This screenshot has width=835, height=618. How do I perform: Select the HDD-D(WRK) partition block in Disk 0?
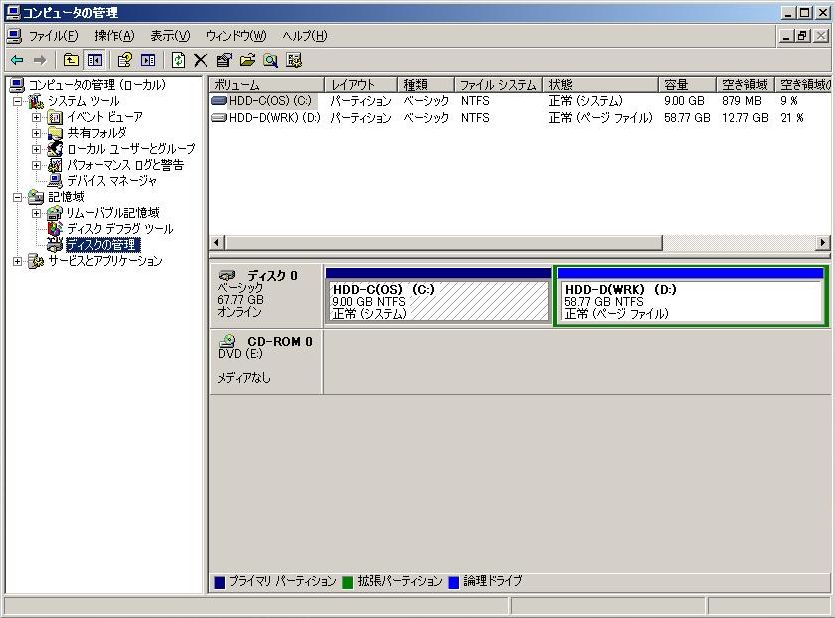coord(691,296)
